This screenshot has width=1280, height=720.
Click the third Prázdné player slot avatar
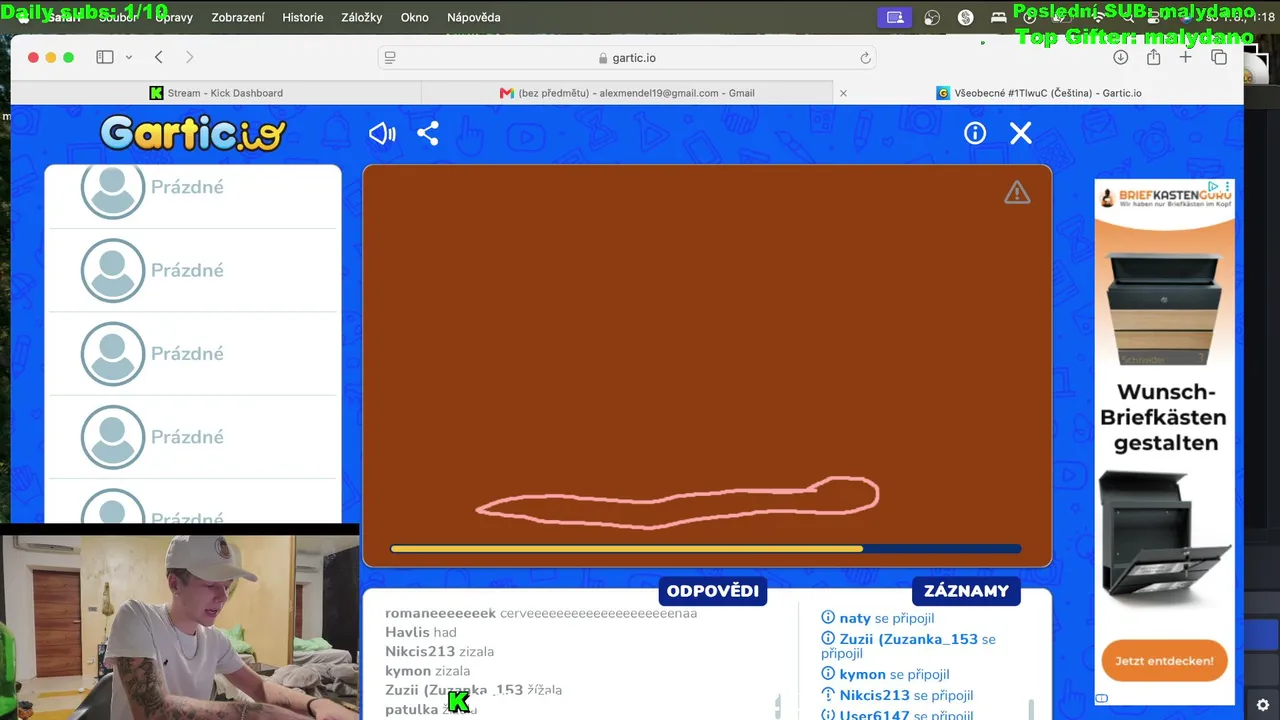coord(113,353)
